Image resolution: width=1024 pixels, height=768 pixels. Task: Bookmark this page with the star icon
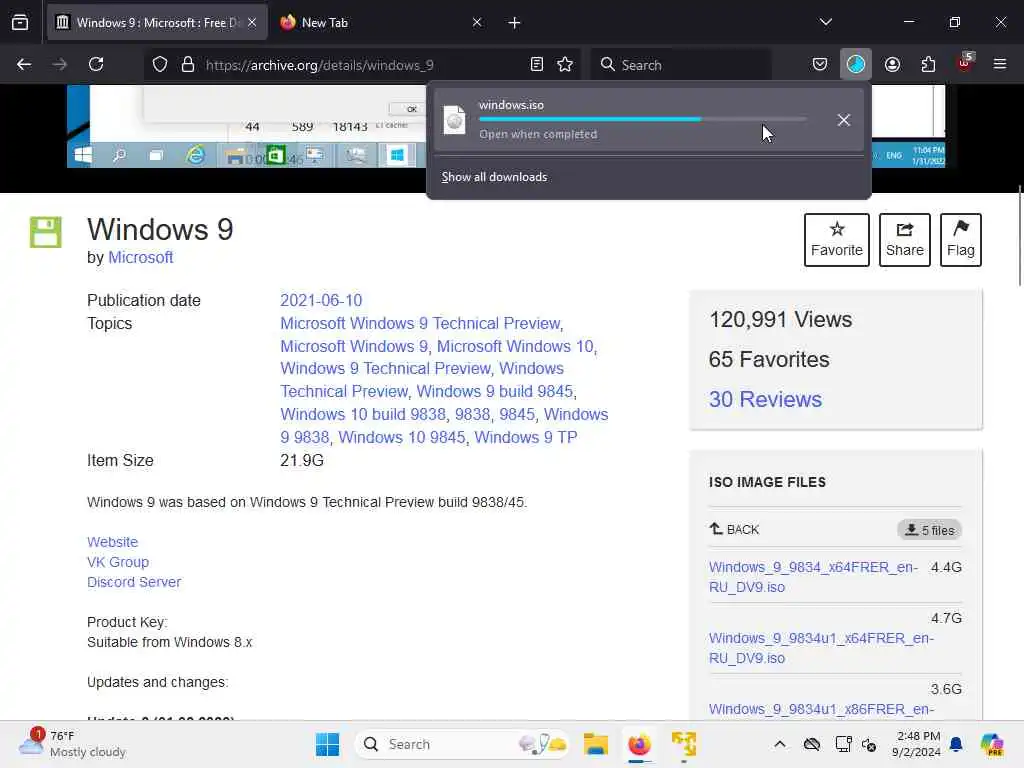click(x=565, y=64)
